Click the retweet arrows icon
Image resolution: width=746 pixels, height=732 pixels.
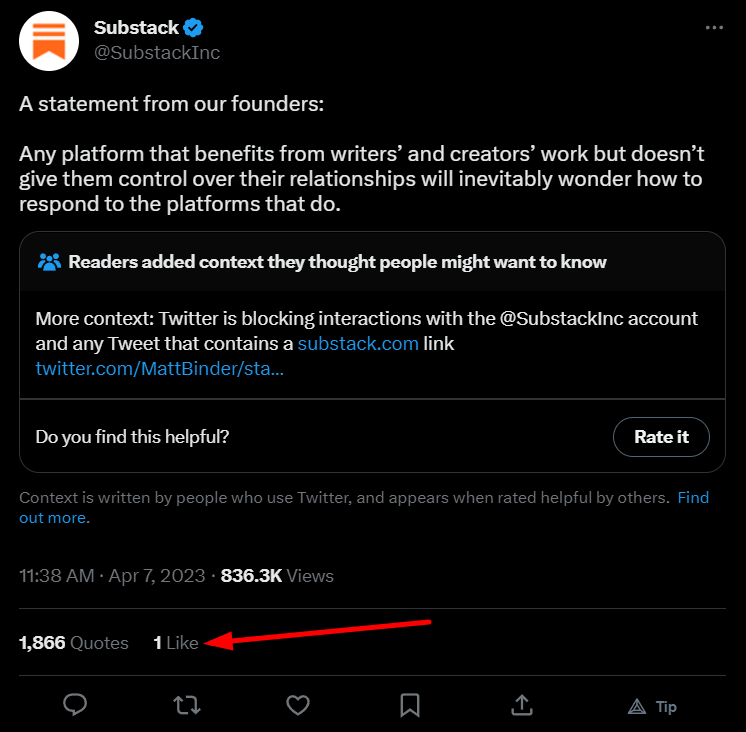click(186, 705)
